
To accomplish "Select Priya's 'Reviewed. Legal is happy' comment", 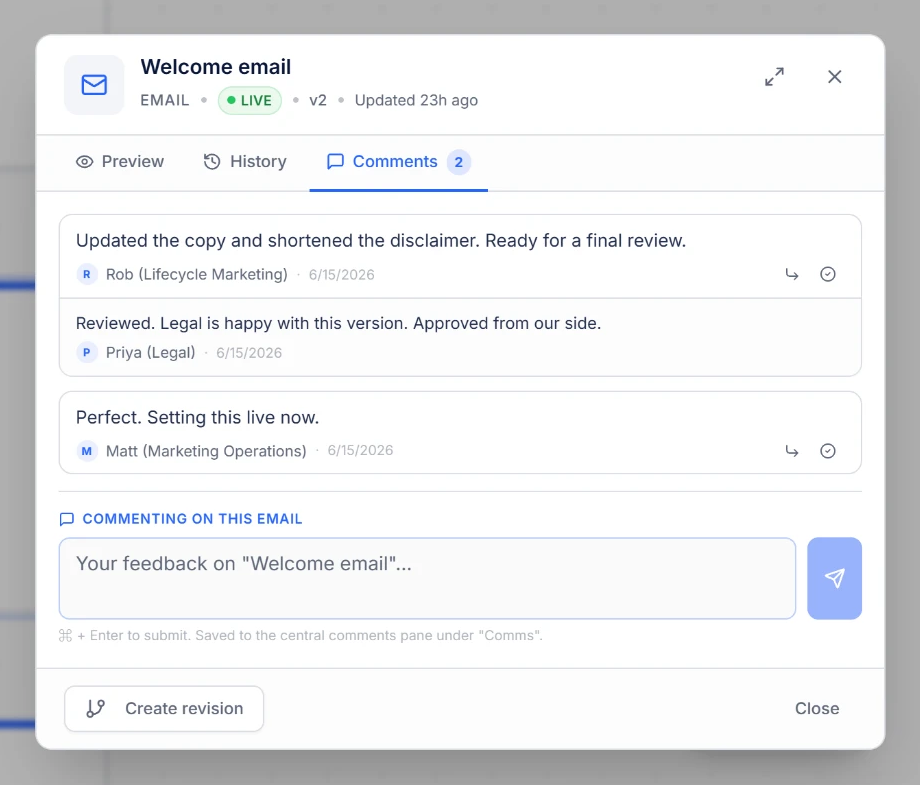I will pyautogui.click(x=339, y=323).
